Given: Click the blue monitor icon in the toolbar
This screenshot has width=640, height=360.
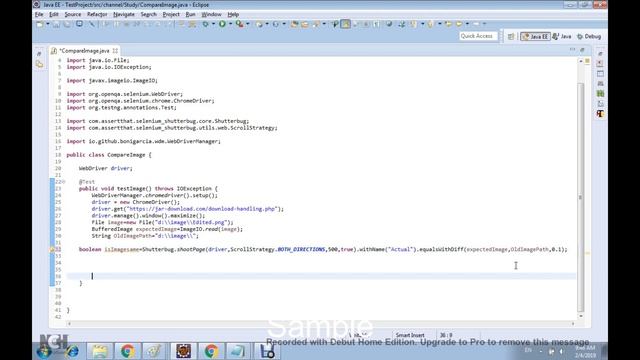Looking at the screenshot, I should point(80,24).
